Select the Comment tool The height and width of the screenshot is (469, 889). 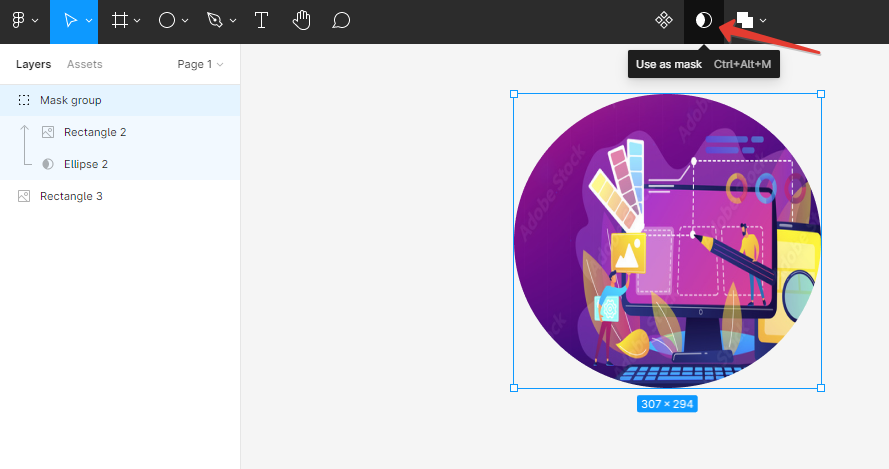click(x=341, y=20)
